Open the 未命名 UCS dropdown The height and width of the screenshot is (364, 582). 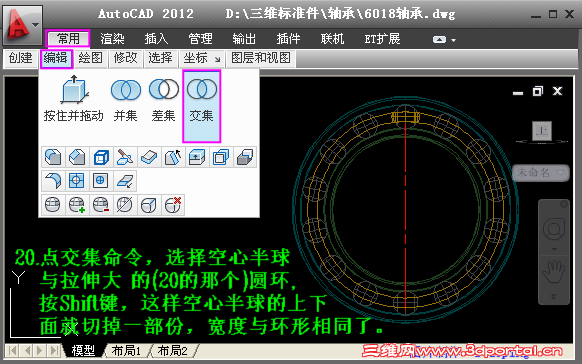540,173
